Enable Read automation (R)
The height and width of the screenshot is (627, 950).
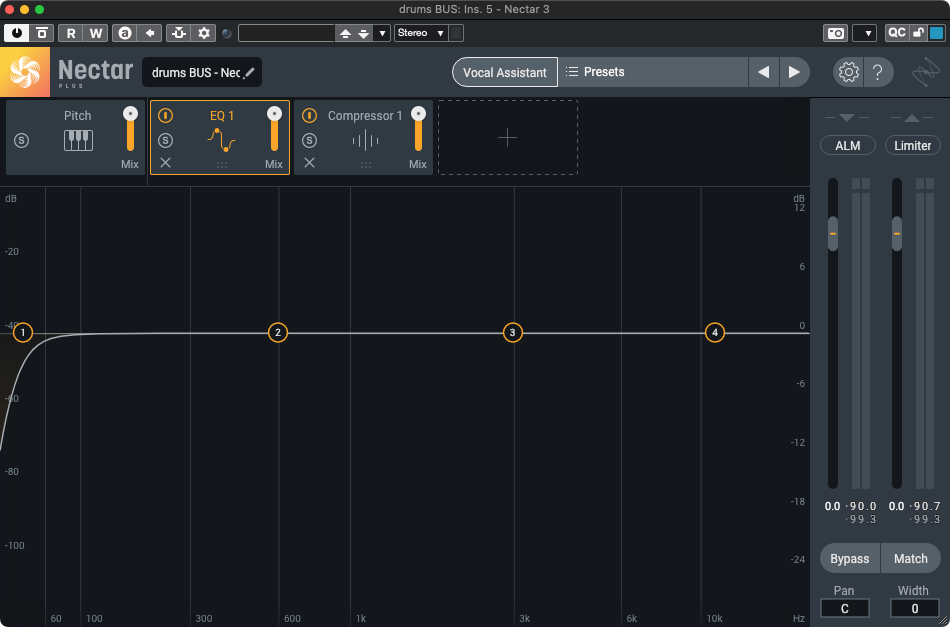point(71,33)
